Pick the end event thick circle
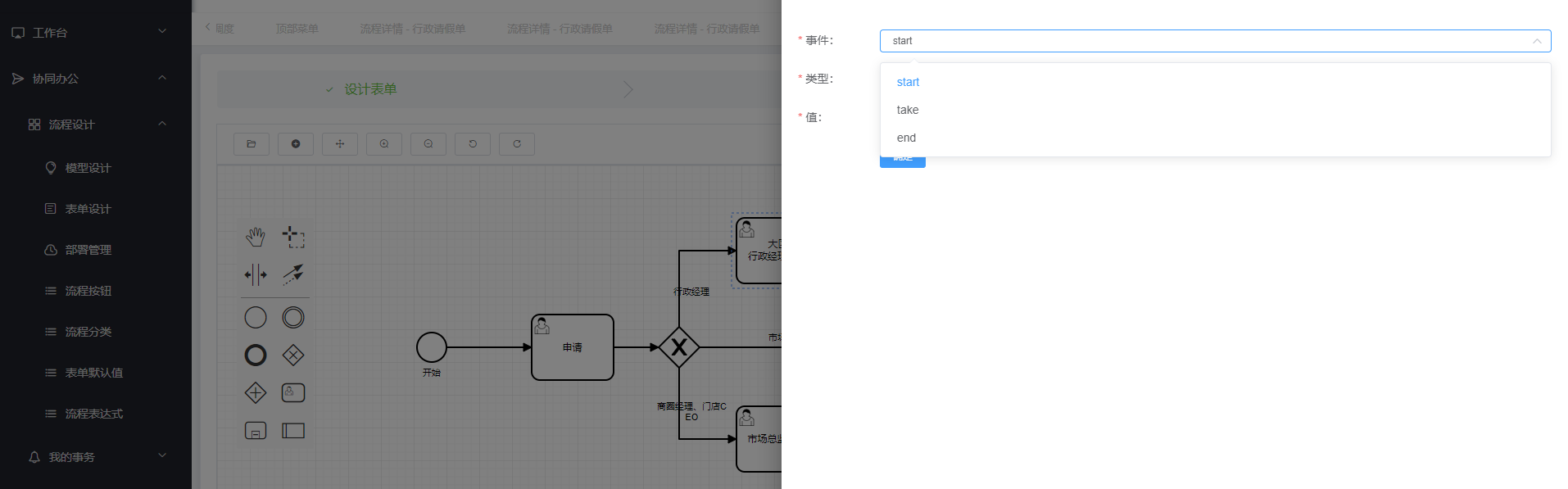Image resolution: width=1568 pixels, height=489 pixels. [256, 355]
